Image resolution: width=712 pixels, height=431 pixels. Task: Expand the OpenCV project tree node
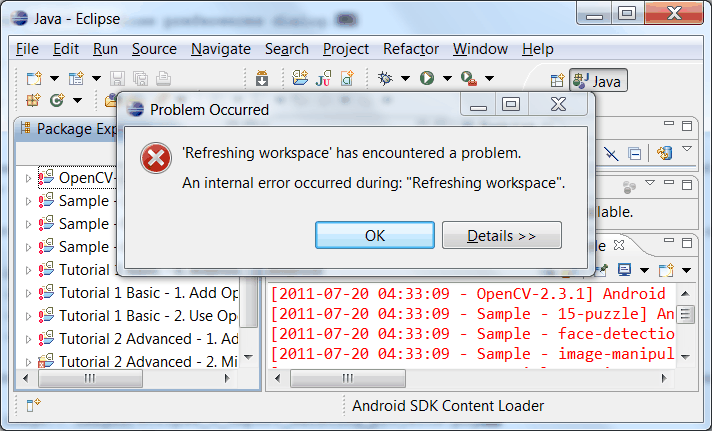[x=28, y=178]
